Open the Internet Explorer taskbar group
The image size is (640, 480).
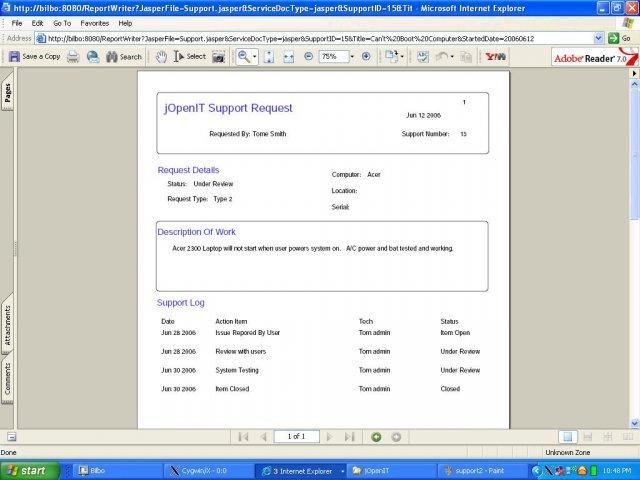(x=300, y=471)
